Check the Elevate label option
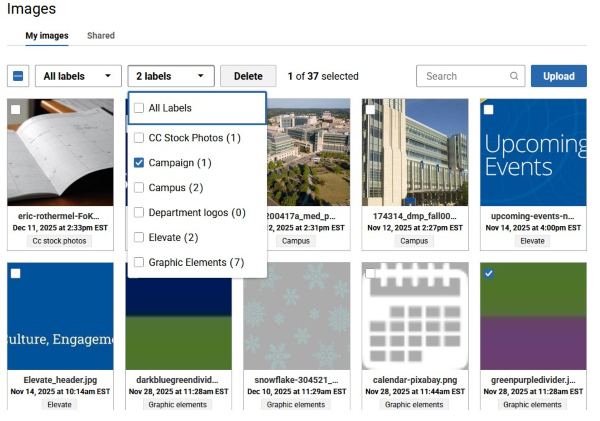Screen dimensions: 600x421 click(139, 237)
